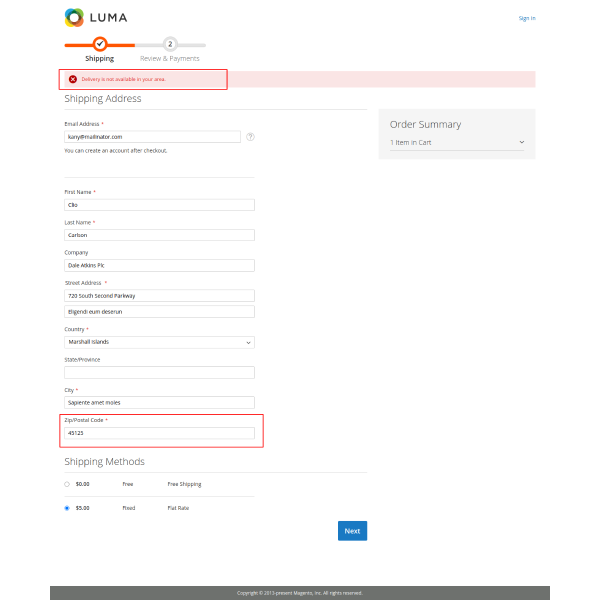Click the red error icon in the delivery message
600x600 pixels.
(73, 79)
